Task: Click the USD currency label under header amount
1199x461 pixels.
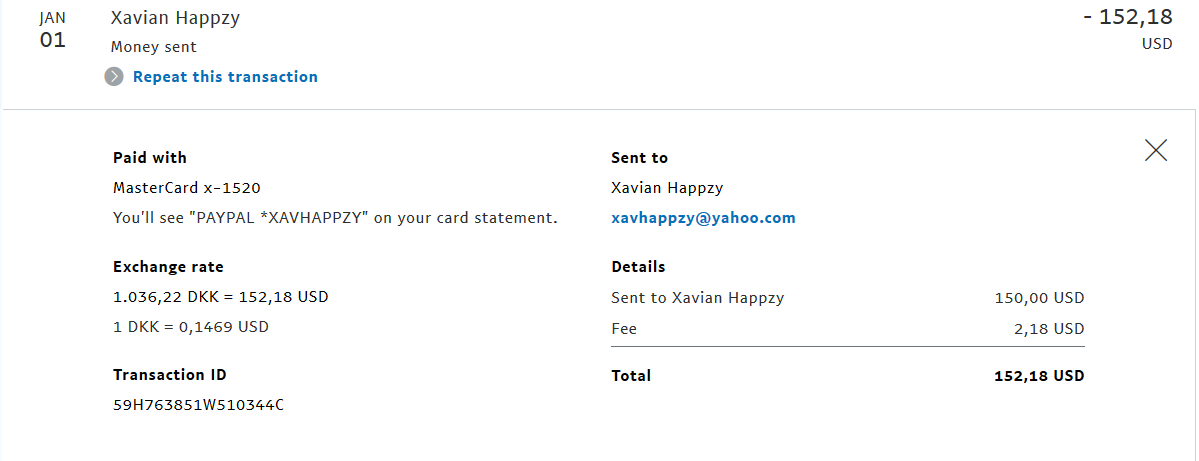Action: [1157, 44]
